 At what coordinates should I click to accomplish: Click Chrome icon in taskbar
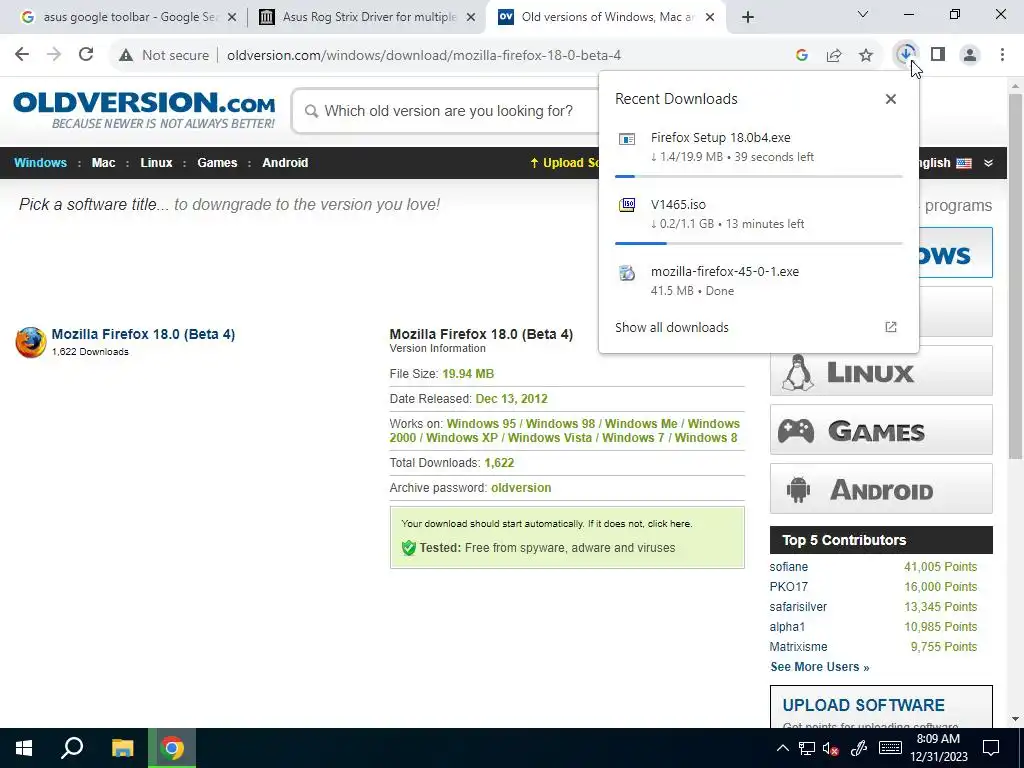tap(172, 748)
